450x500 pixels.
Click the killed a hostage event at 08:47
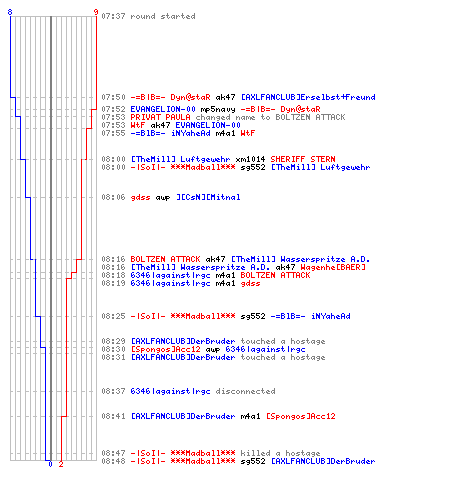pos(211,453)
